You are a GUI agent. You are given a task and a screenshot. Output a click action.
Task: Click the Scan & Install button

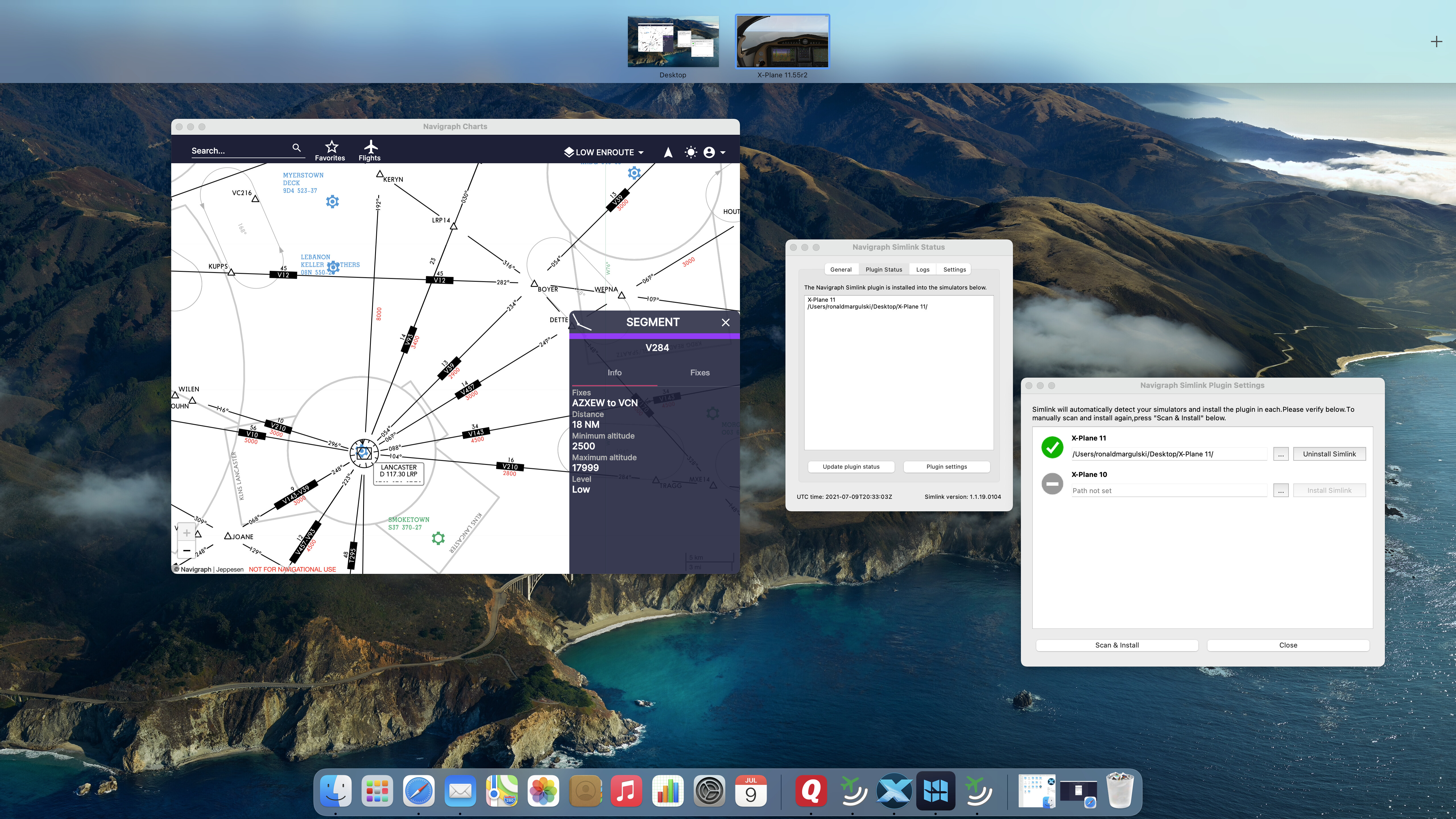click(1116, 645)
